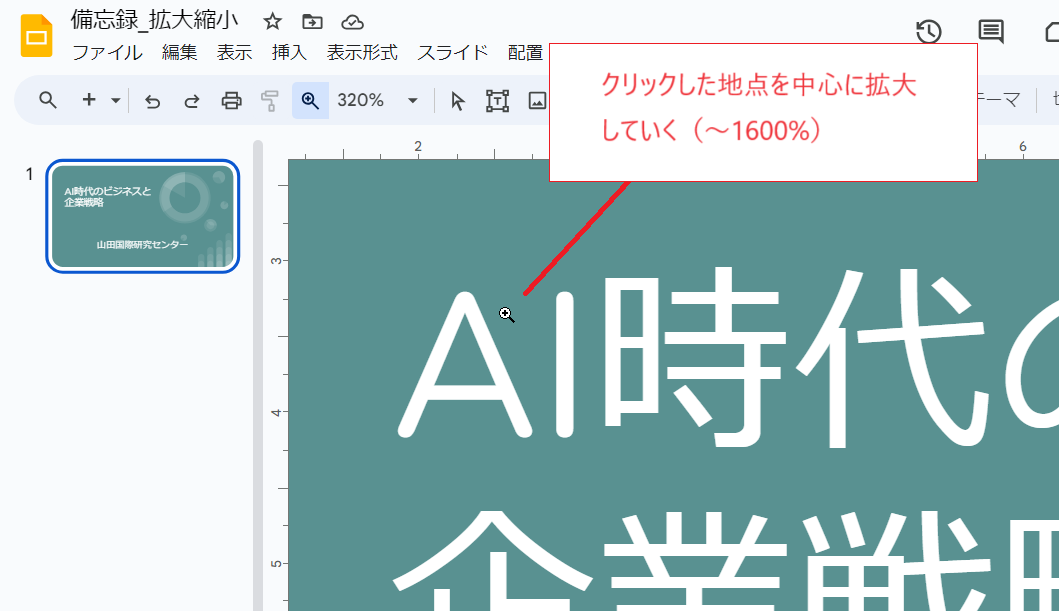Image resolution: width=1059 pixels, height=611 pixels.
Task: Click the filmstrip vertical scrollbar
Action: coord(257,375)
